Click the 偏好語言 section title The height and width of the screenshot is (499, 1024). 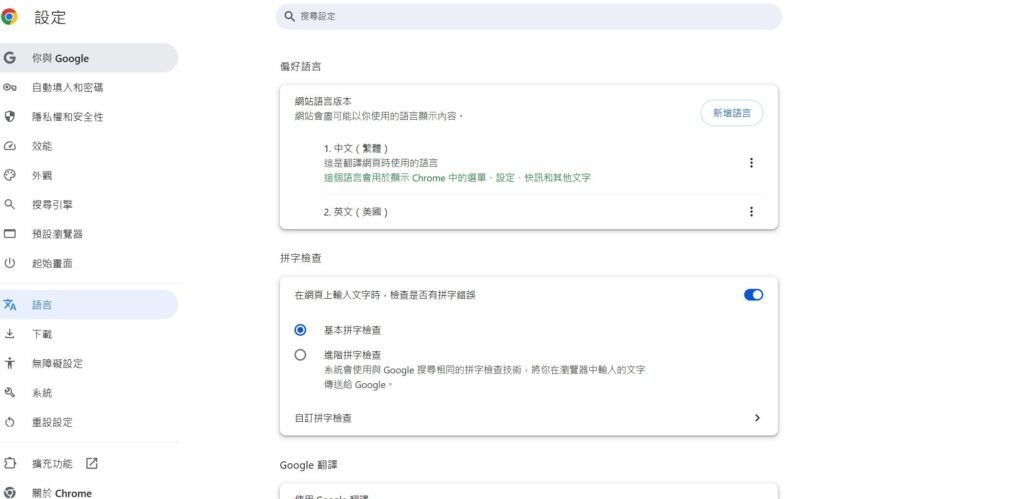click(x=300, y=67)
